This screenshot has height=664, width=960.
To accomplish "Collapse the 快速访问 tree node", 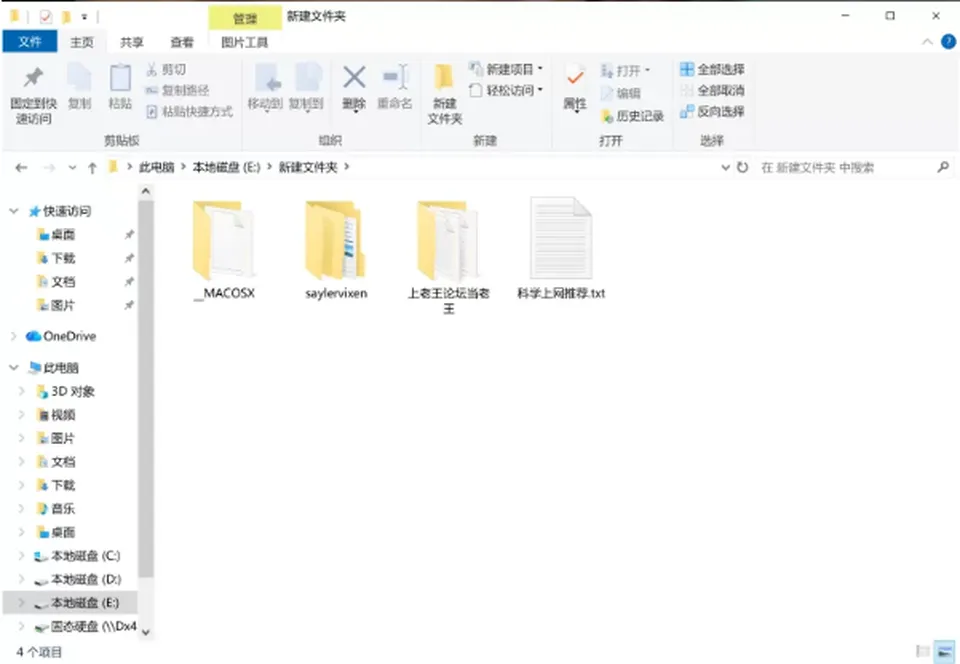I will pos(14,211).
